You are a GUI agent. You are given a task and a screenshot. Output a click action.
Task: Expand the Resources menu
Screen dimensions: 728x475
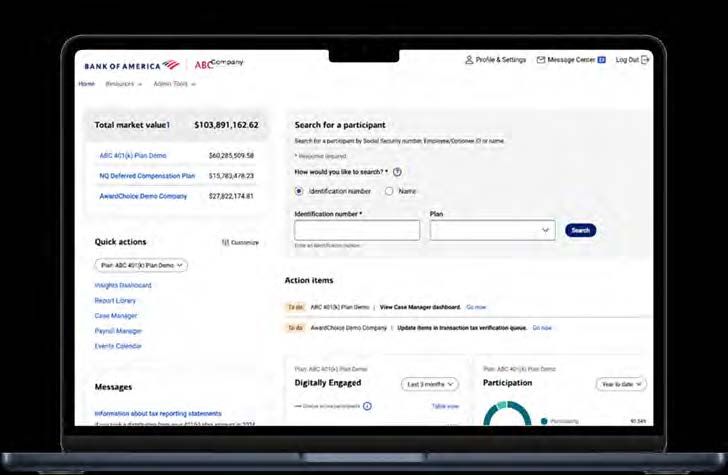tap(124, 84)
